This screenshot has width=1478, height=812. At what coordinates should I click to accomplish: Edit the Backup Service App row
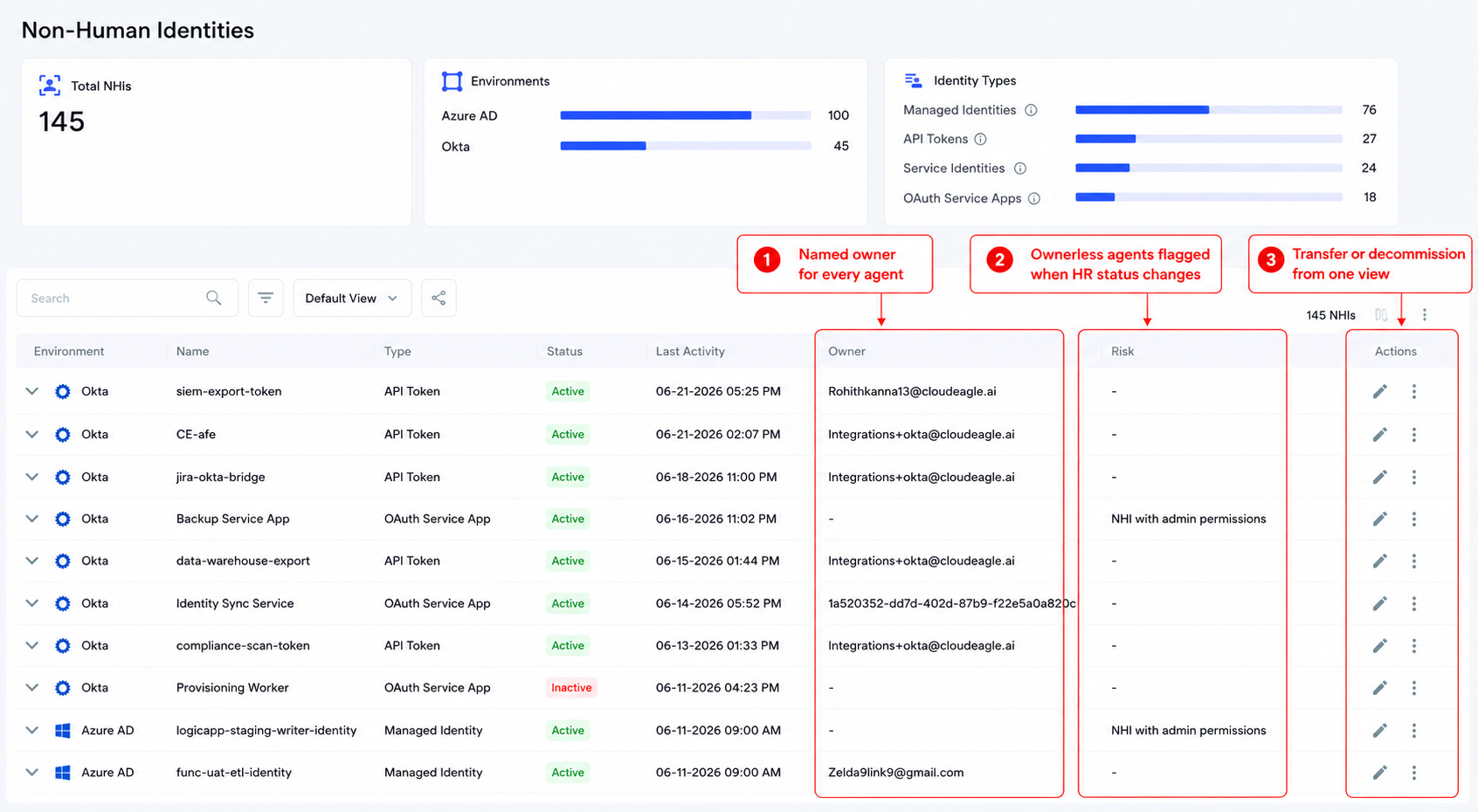click(x=1380, y=519)
